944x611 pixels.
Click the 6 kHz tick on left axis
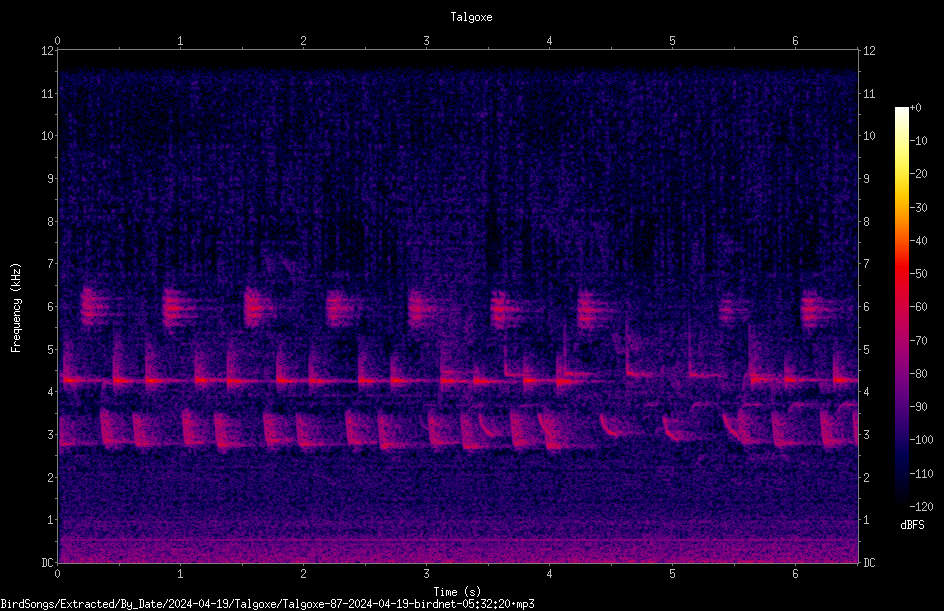tap(50, 306)
